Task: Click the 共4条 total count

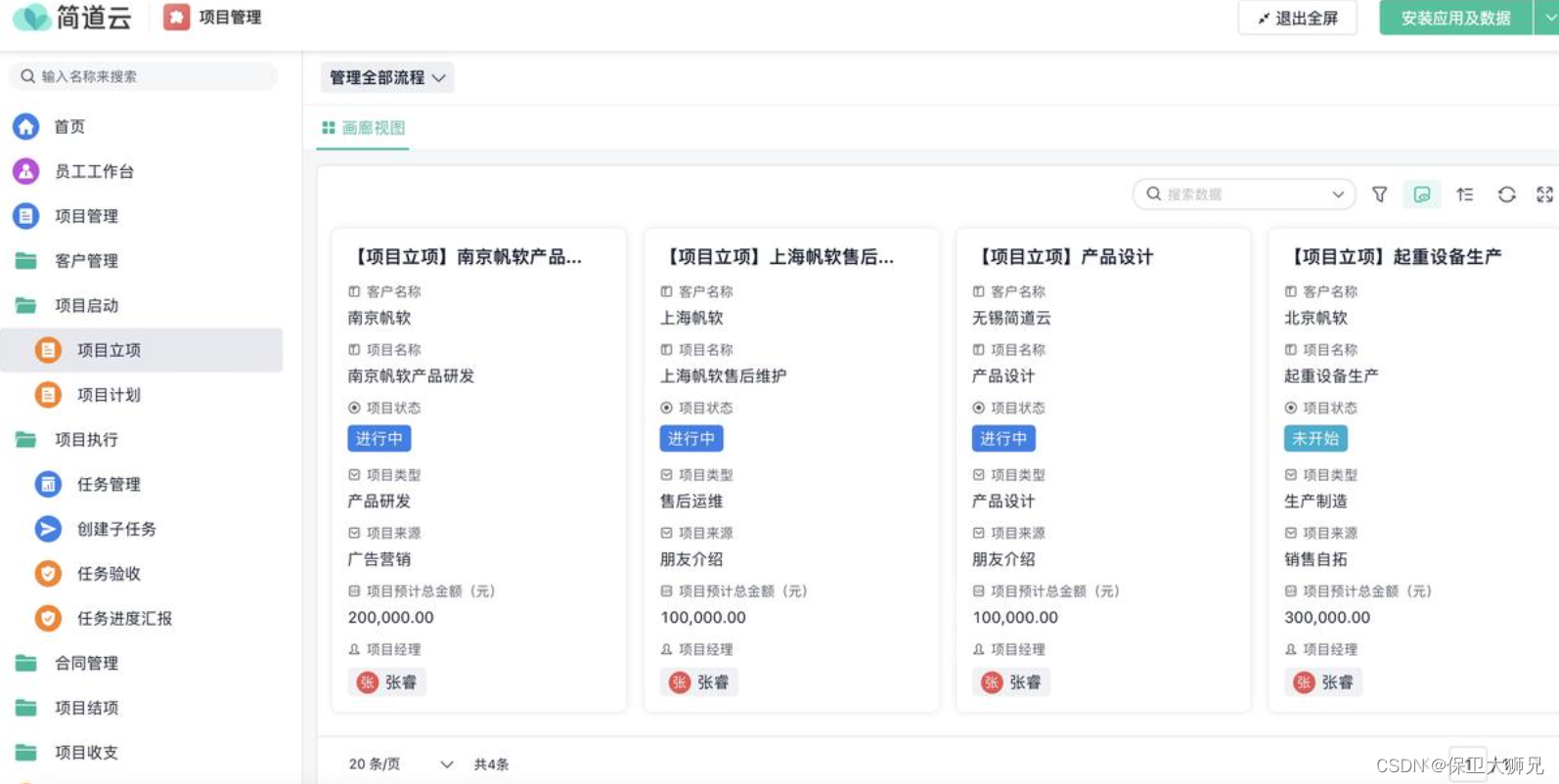Action: click(x=491, y=764)
